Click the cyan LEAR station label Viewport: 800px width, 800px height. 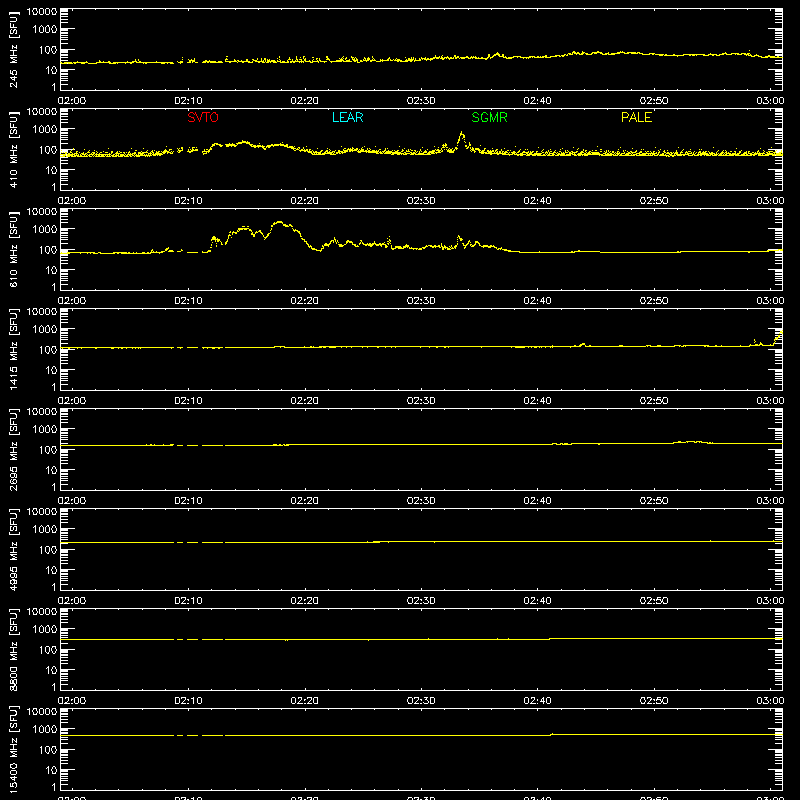click(347, 117)
